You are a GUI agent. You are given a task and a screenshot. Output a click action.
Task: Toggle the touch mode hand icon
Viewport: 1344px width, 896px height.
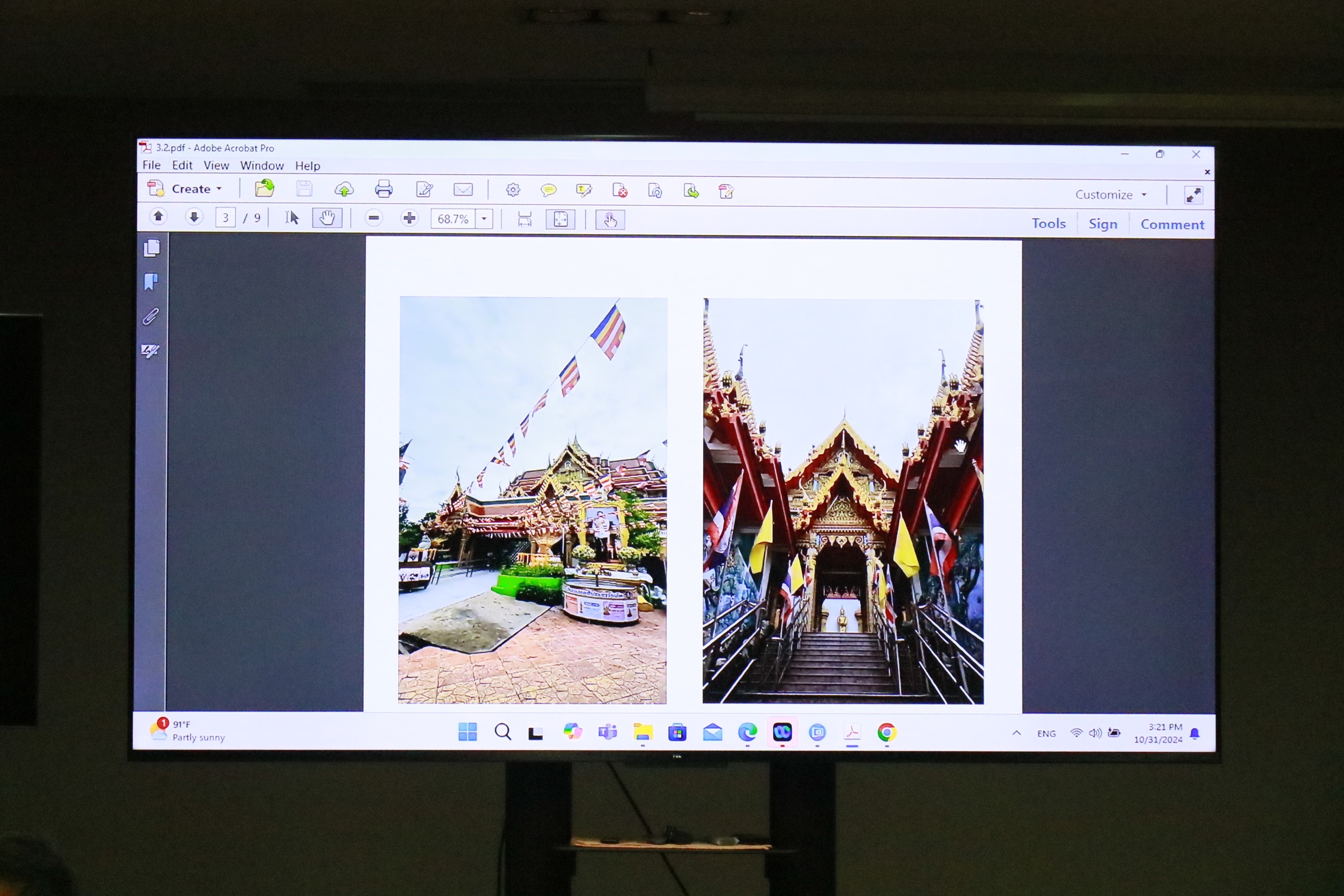[x=610, y=220]
